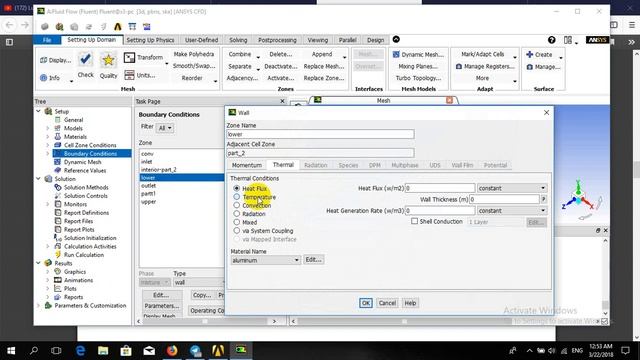Select the Radiation thermal condition
This screenshot has height=360, width=640.
click(x=237, y=213)
